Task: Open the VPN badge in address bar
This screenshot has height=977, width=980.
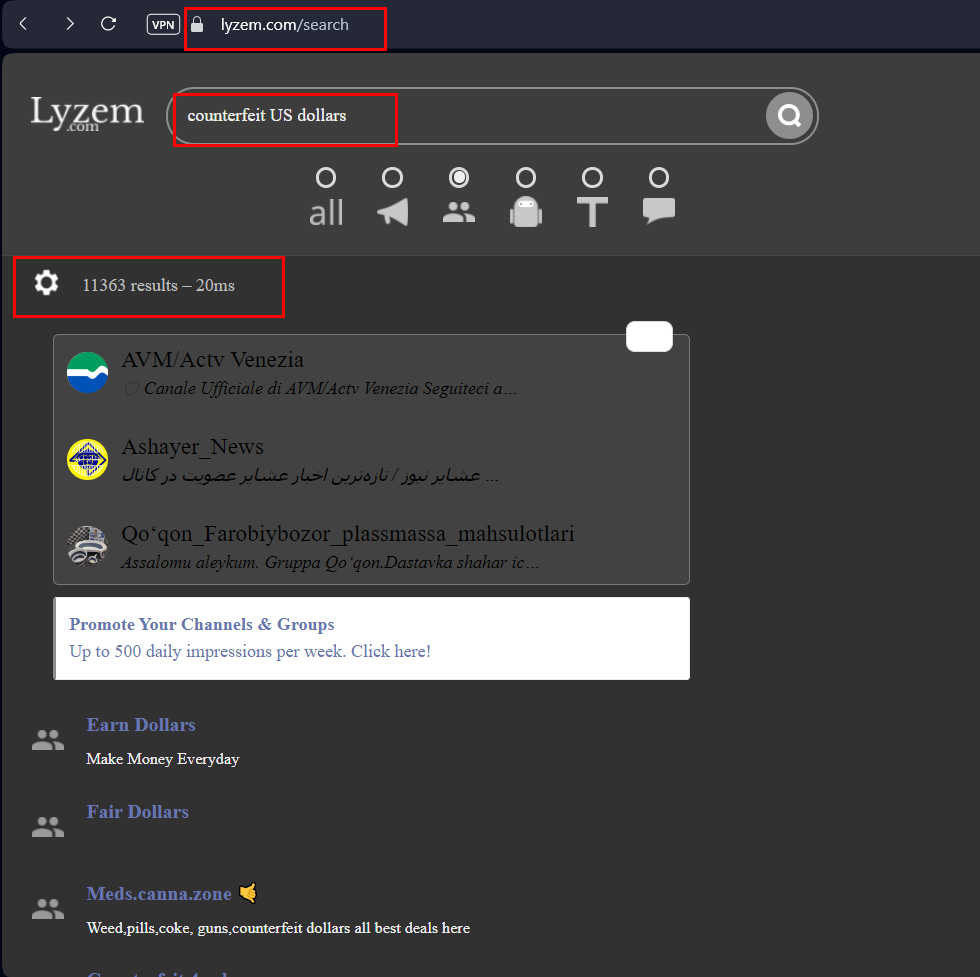Action: pyautogui.click(x=163, y=24)
